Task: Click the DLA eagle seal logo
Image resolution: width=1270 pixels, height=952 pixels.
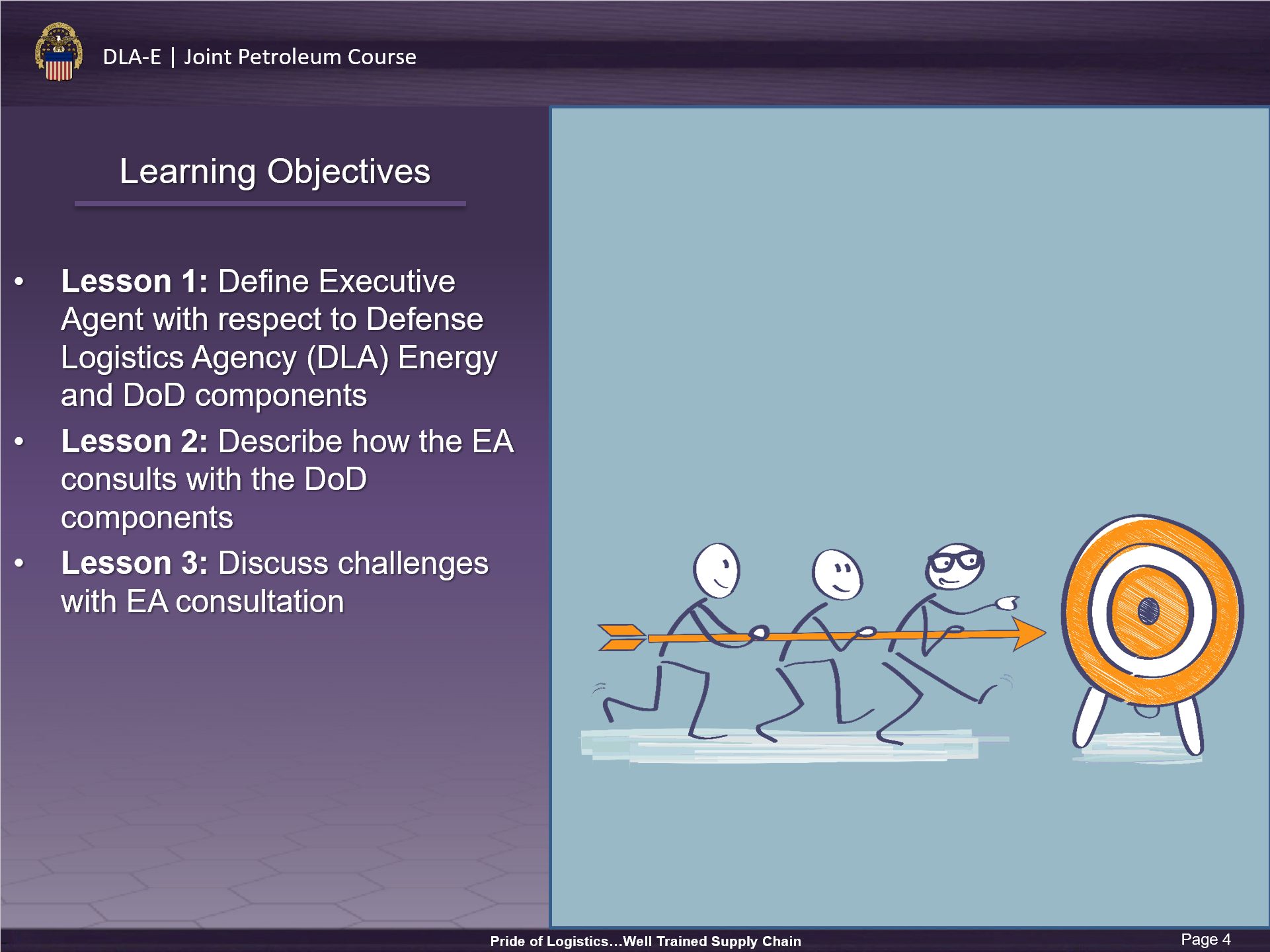Action: [x=59, y=52]
